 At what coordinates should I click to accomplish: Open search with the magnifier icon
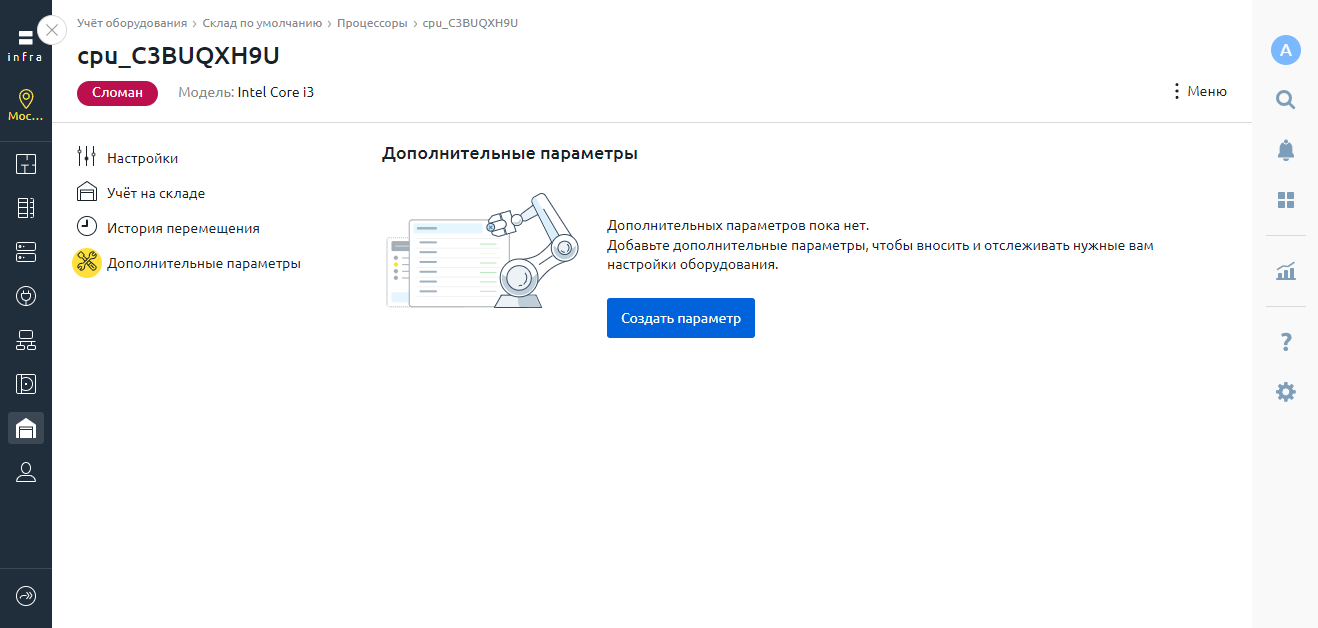click(1286, 99)
